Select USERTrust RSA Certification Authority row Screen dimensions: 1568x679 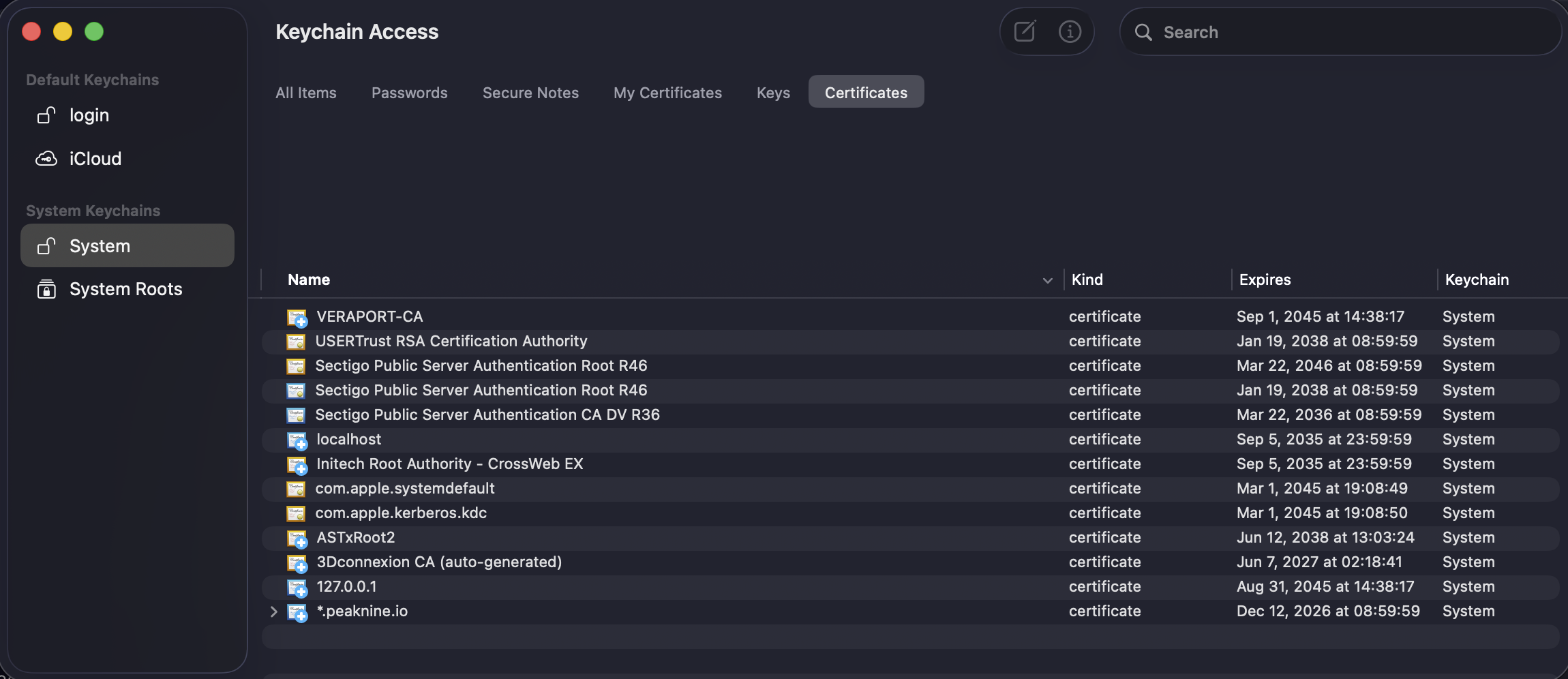(x=911, y=341)
